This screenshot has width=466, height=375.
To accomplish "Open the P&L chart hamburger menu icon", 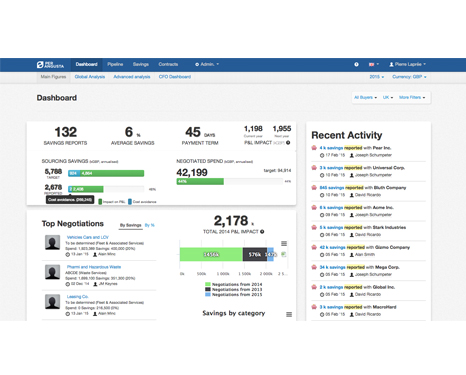I will (284, 244).
